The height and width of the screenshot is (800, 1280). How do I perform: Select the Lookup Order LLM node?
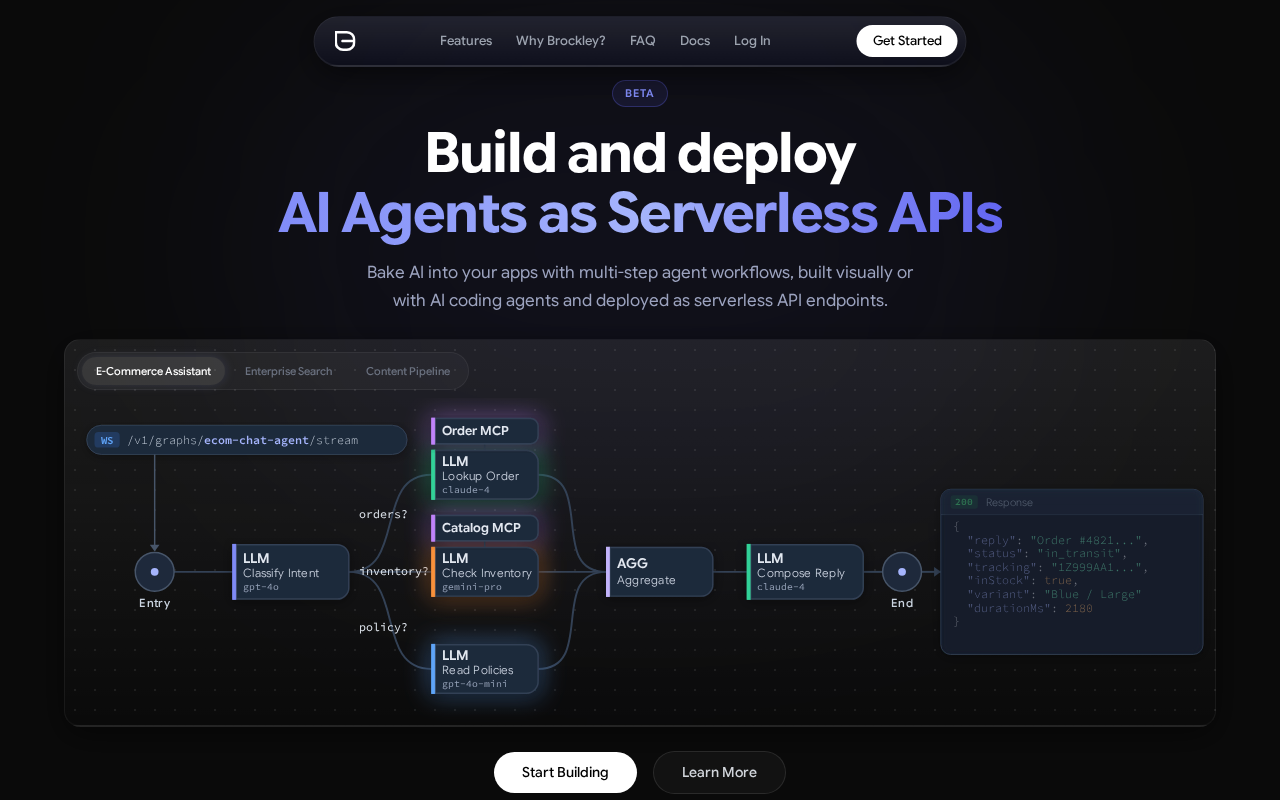tap(485, 475)
